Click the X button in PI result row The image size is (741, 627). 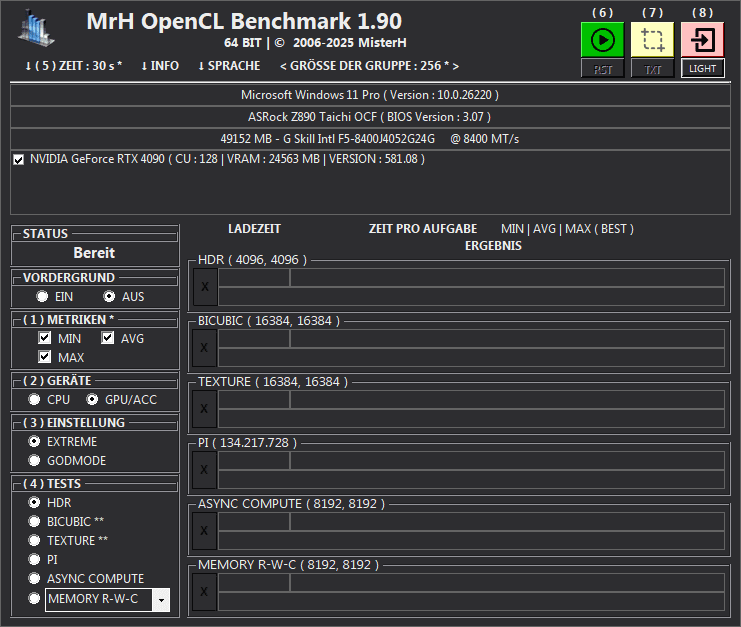click(204, 470)
